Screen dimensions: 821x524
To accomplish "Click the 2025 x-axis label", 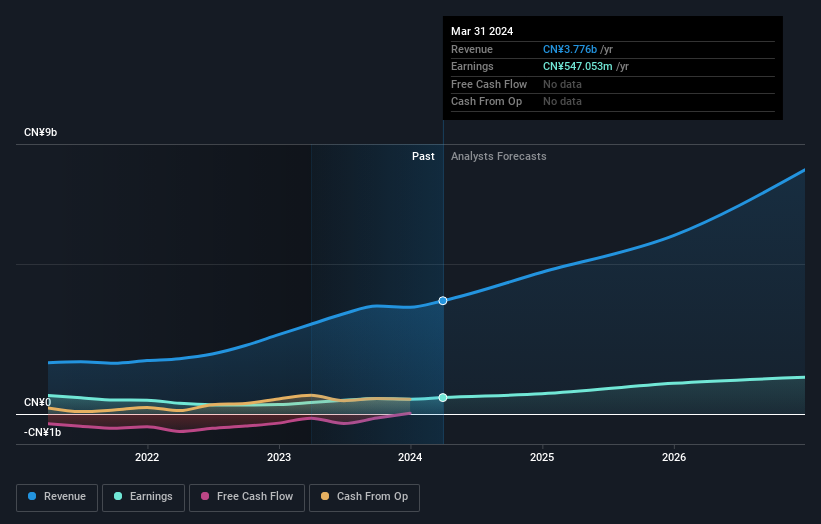I will [542, 457].
